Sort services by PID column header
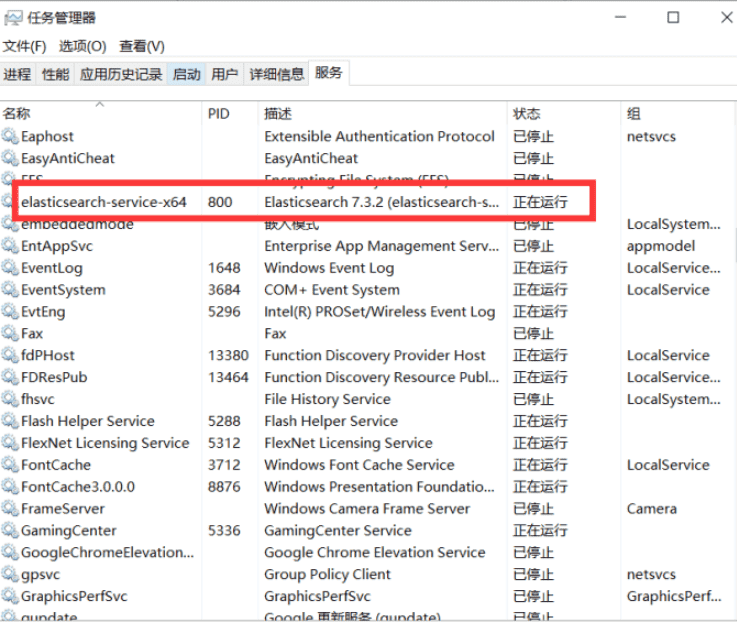This screenshot has width=737, height=626. coord(229,113)
